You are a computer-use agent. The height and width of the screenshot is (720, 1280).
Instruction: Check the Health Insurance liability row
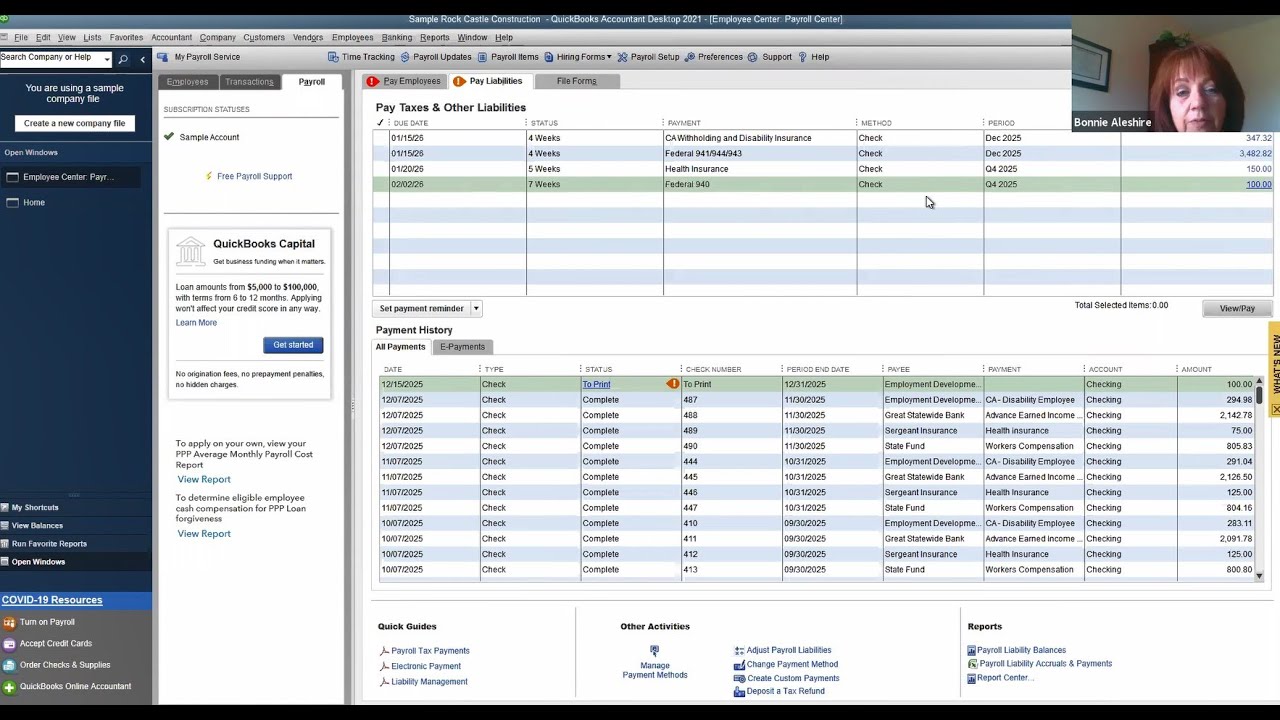[x=380, y=169]
